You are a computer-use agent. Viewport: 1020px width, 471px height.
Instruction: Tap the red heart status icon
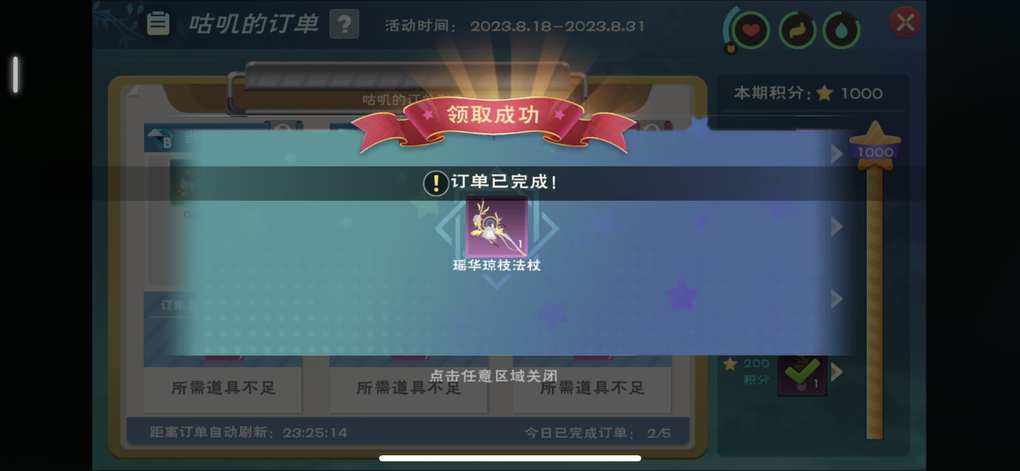pyautogui.click(x=751, y=30)
